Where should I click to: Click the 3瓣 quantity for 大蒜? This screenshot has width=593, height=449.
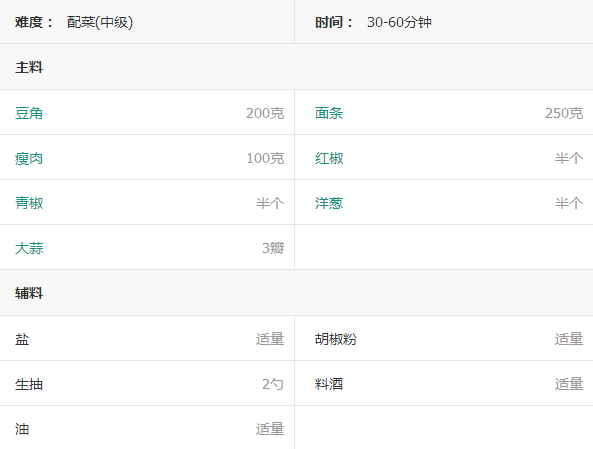(x=273, y=248)
